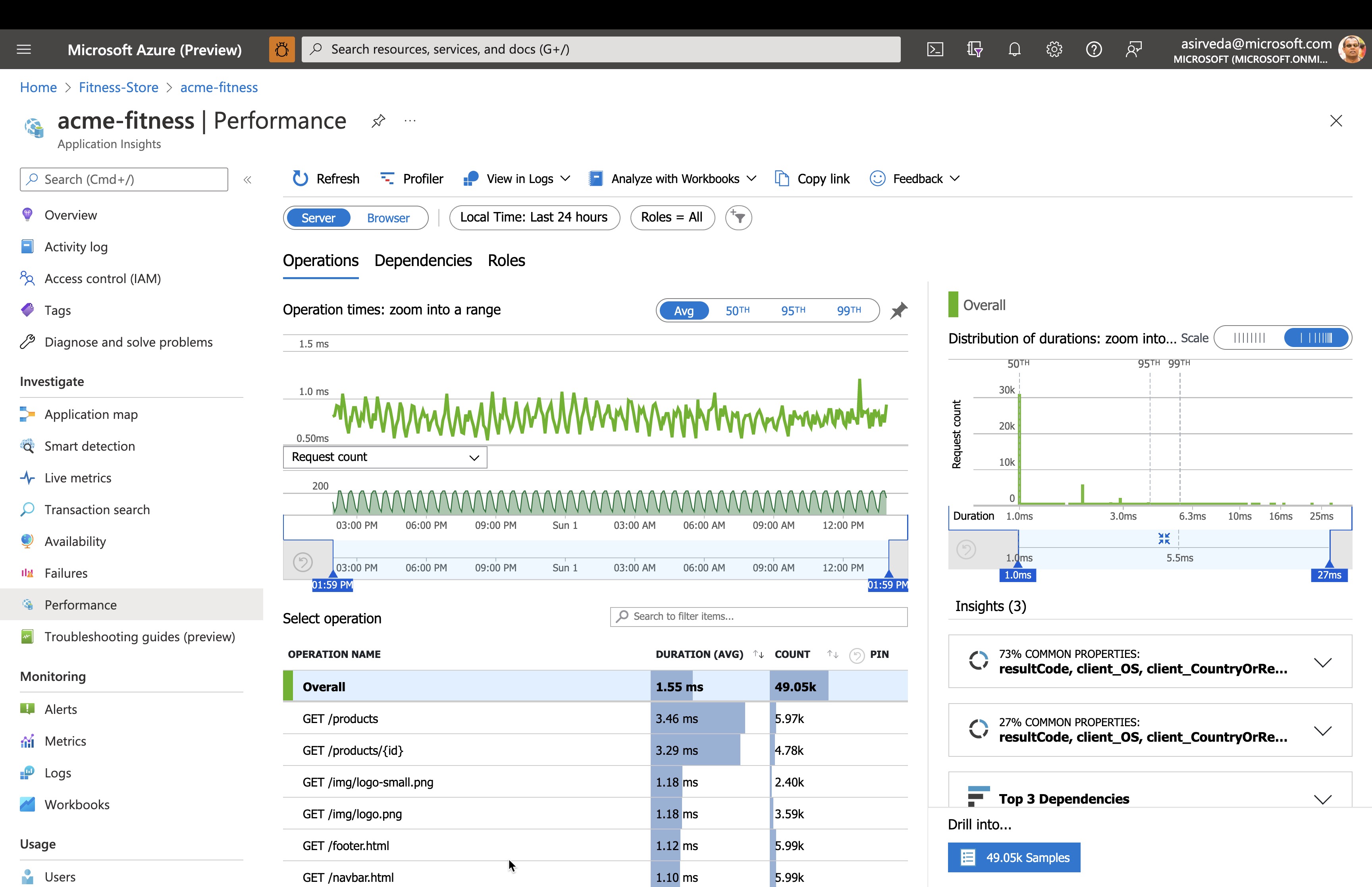Click the 49.05k Samples button
Screen dimensions: 1372x887
click(x=1014, y=858)
